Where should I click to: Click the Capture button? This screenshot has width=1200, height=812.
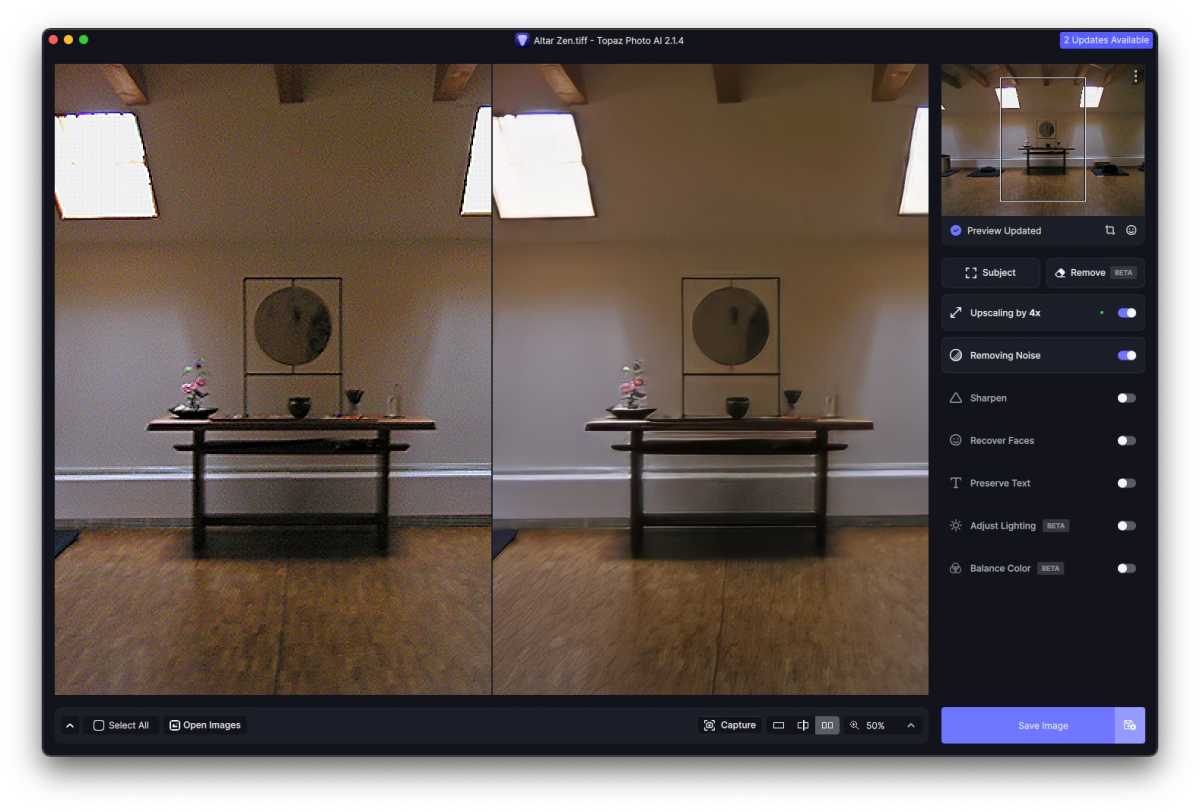click(730, 725)
